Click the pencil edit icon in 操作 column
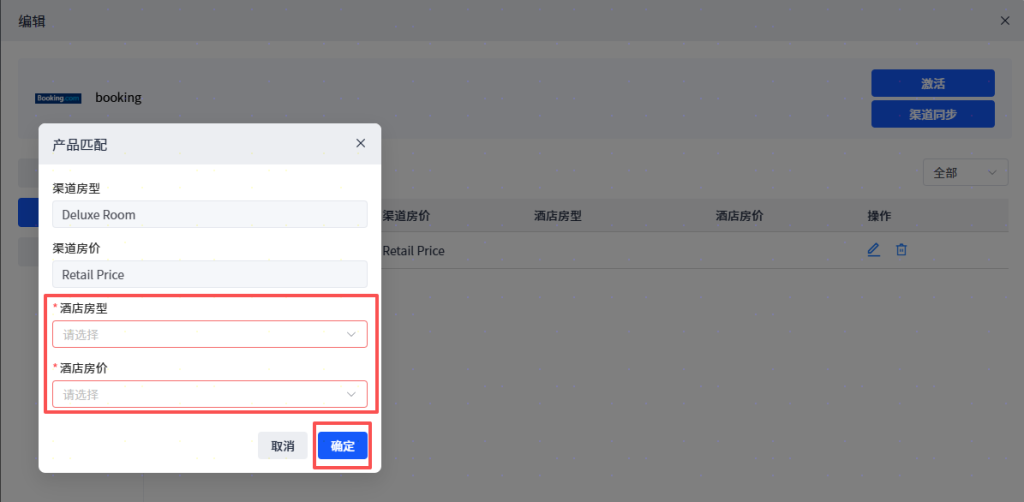This screenshot has width=1024, height=502. (873, 250)
